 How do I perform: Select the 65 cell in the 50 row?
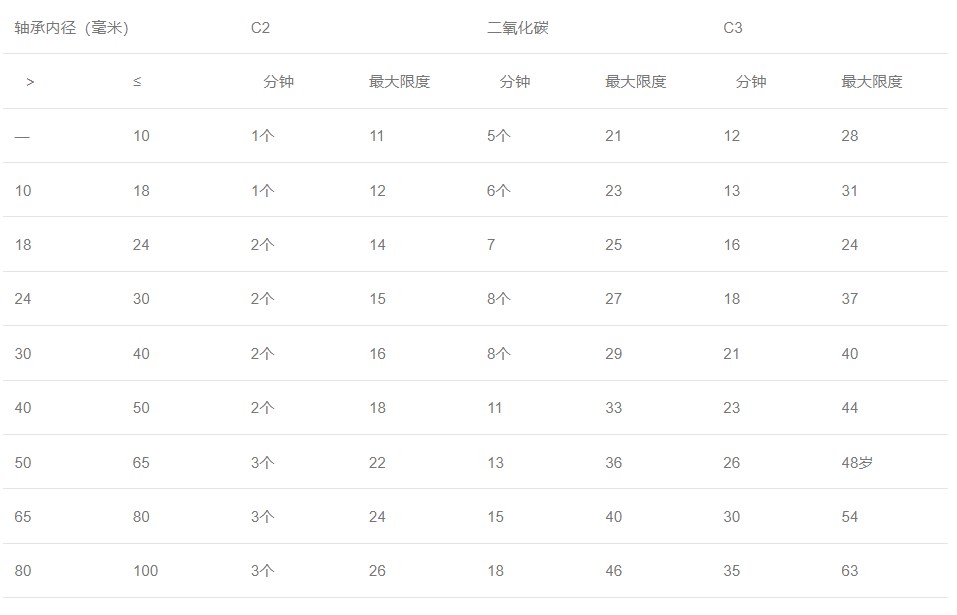point(141,463)
